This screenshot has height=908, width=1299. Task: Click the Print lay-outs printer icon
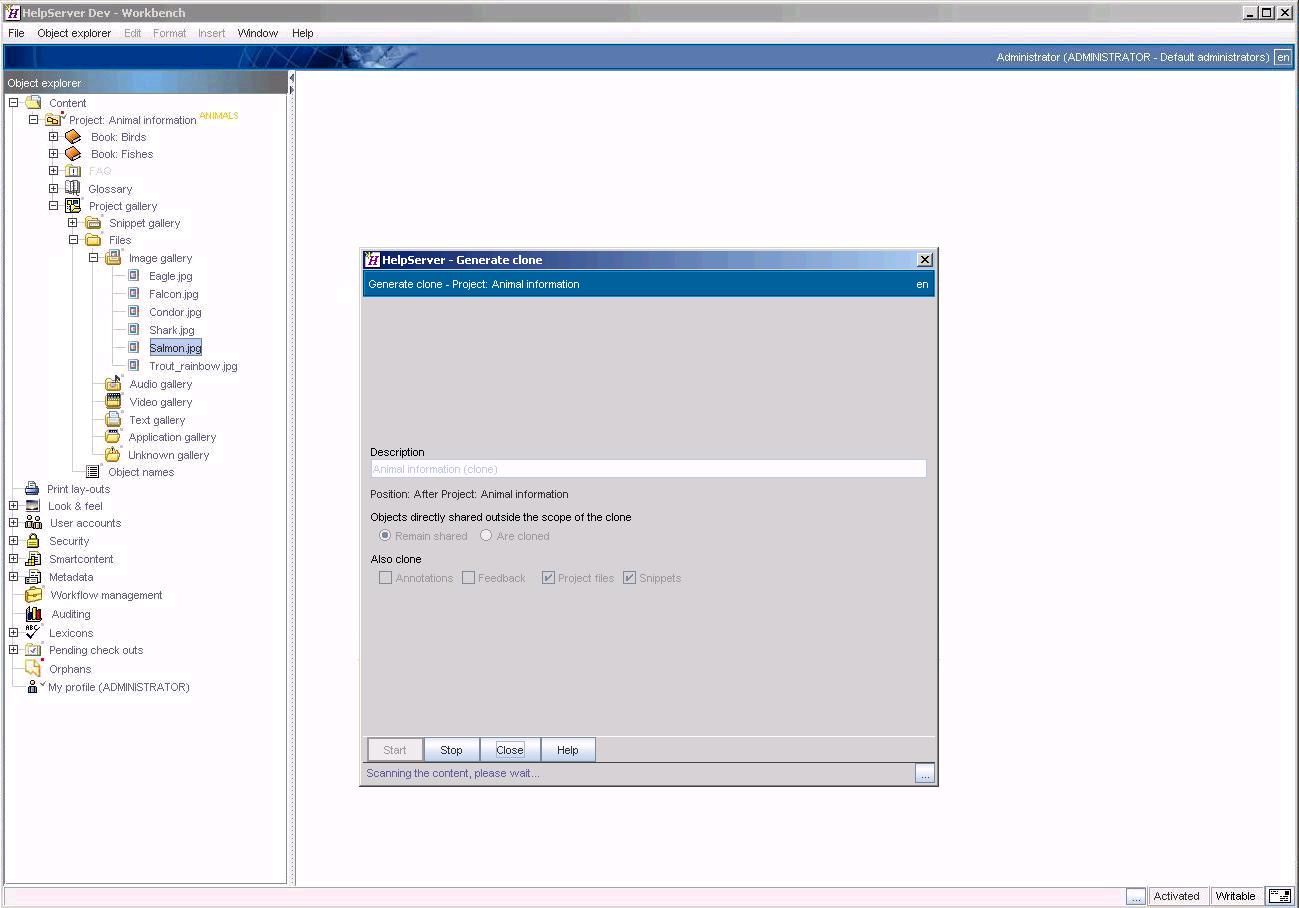coord(32,489)
